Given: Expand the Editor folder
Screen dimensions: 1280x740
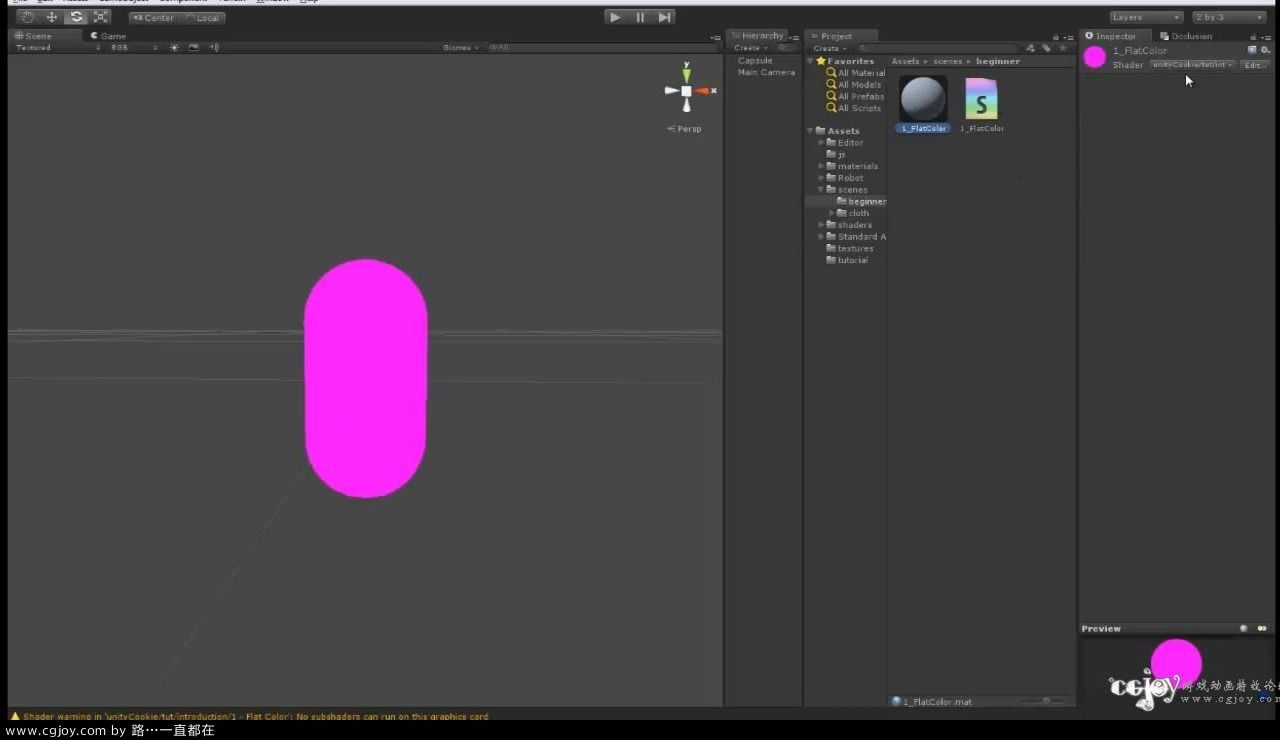Looking at the screenshot, I should point(821,143).
